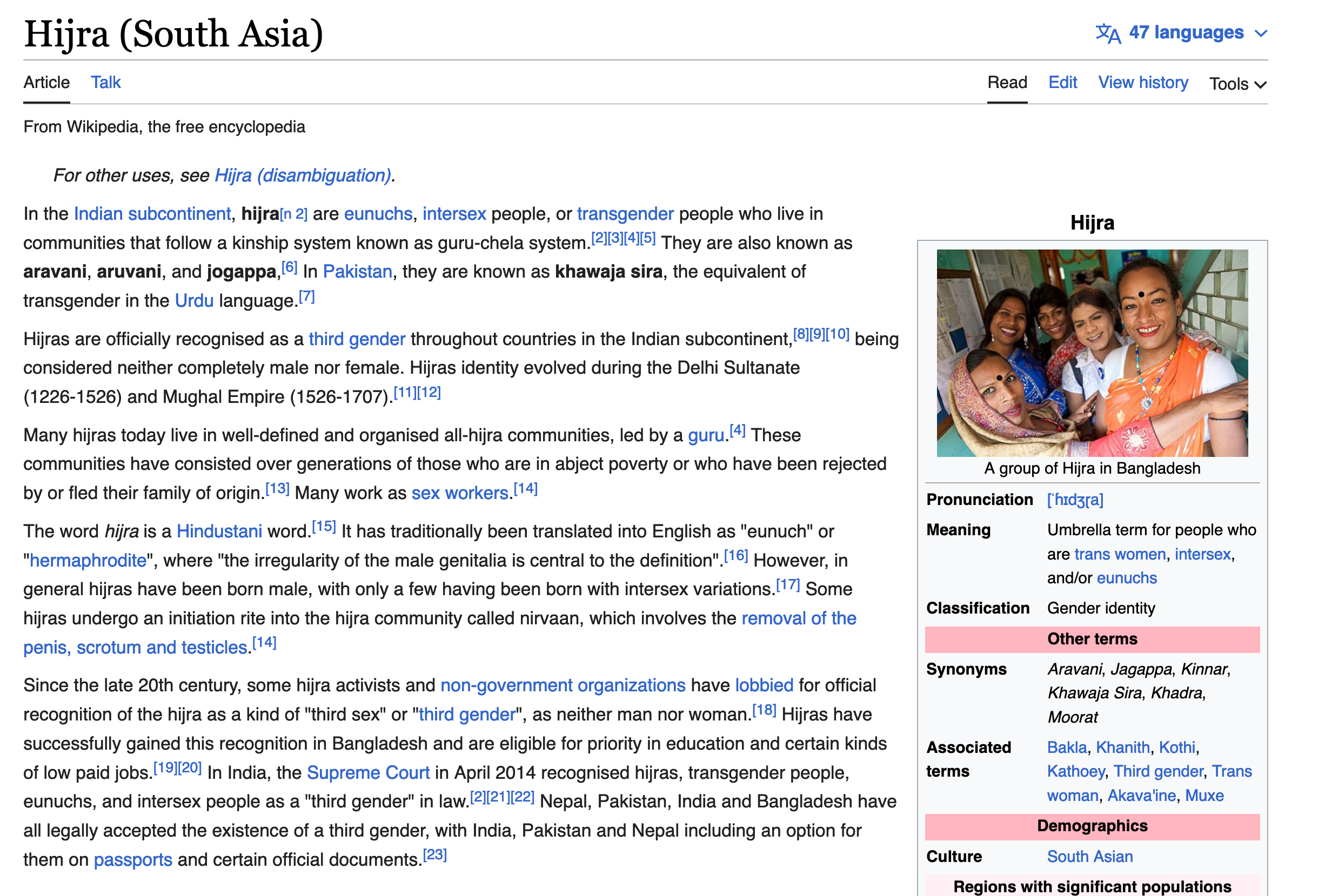Follow the passports link

click(133, 859)
